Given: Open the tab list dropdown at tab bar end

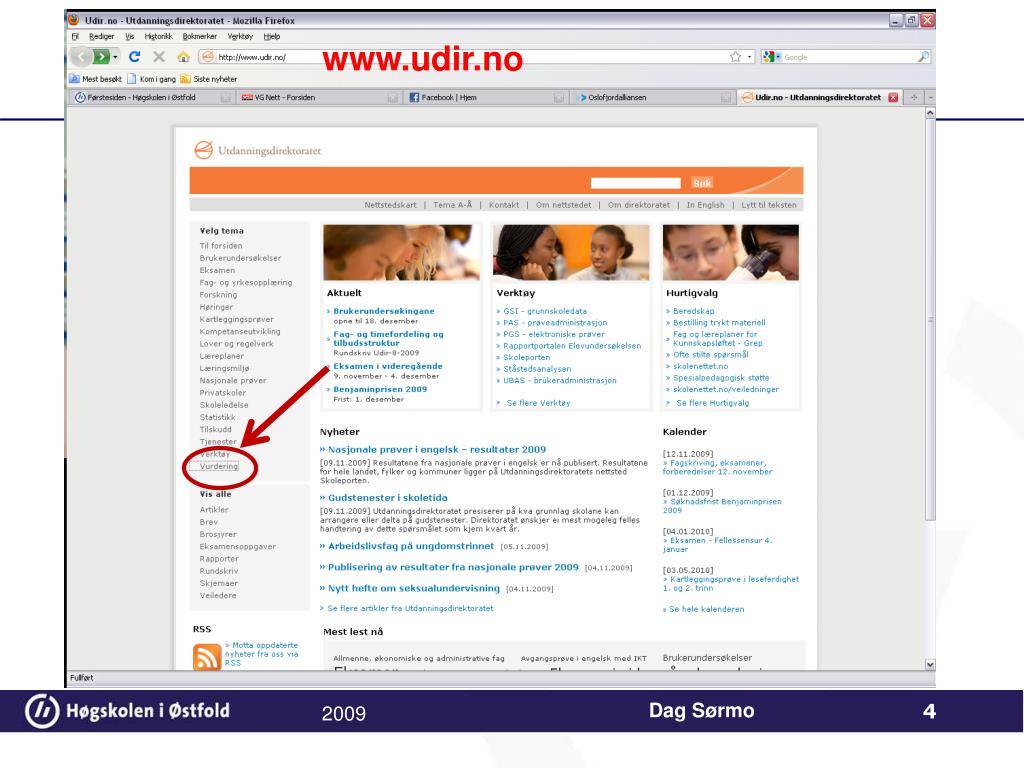Looking at the screenshot, I should (931, 97).
